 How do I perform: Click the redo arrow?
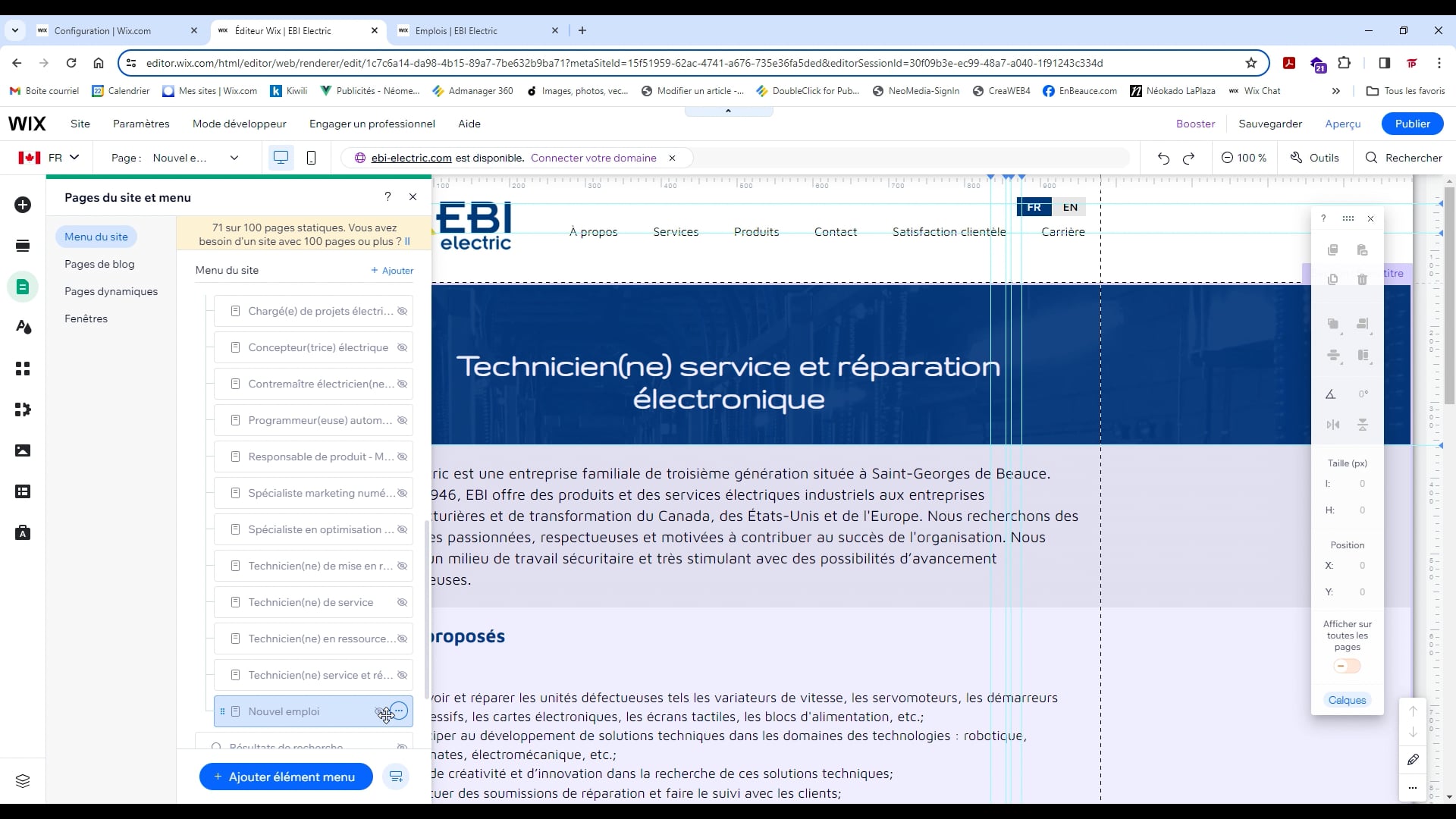coord(1189,158)
